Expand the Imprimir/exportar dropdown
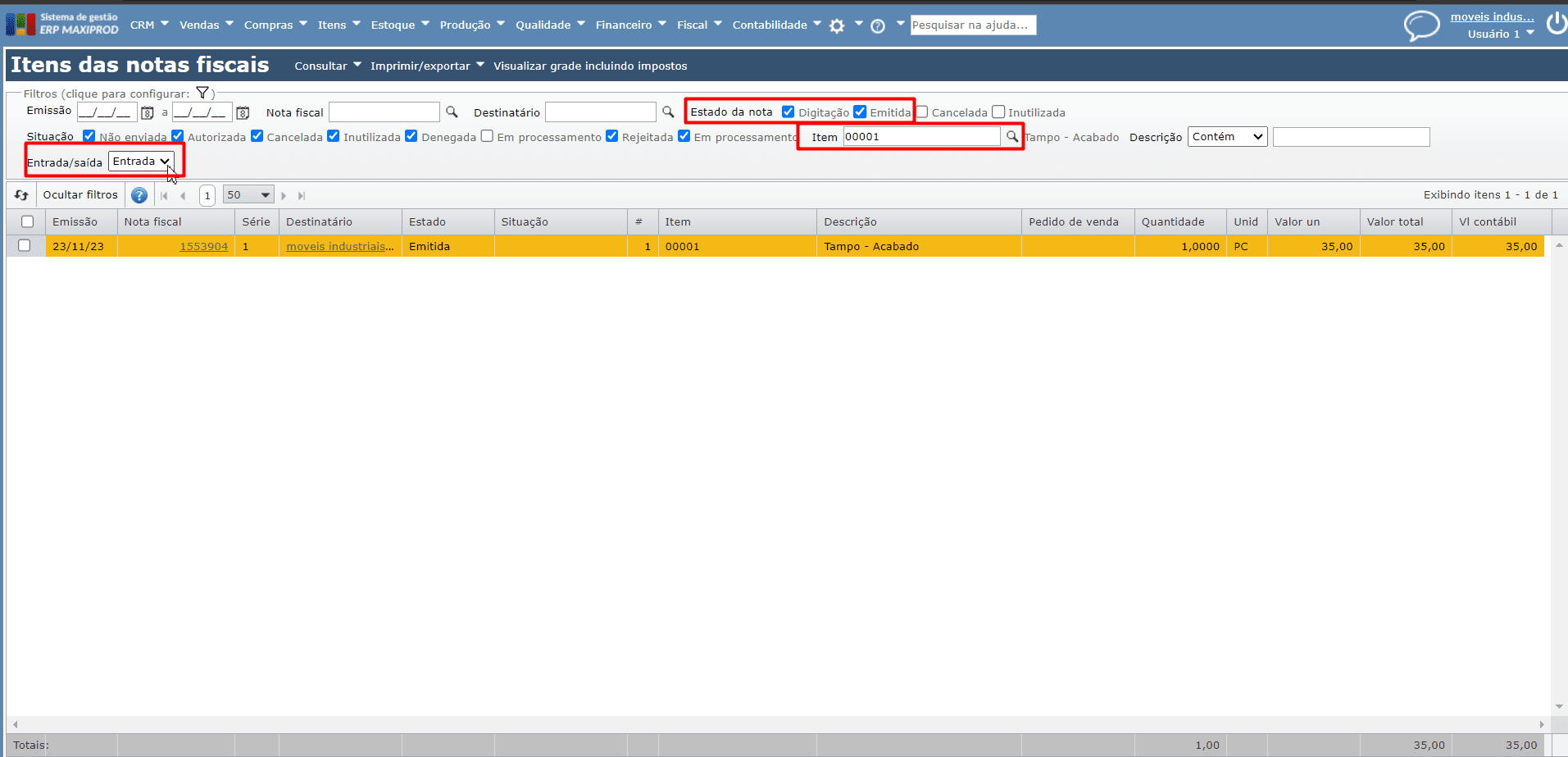The height and width of the screenshot is (757, 1568). click(x=427, y=66)
